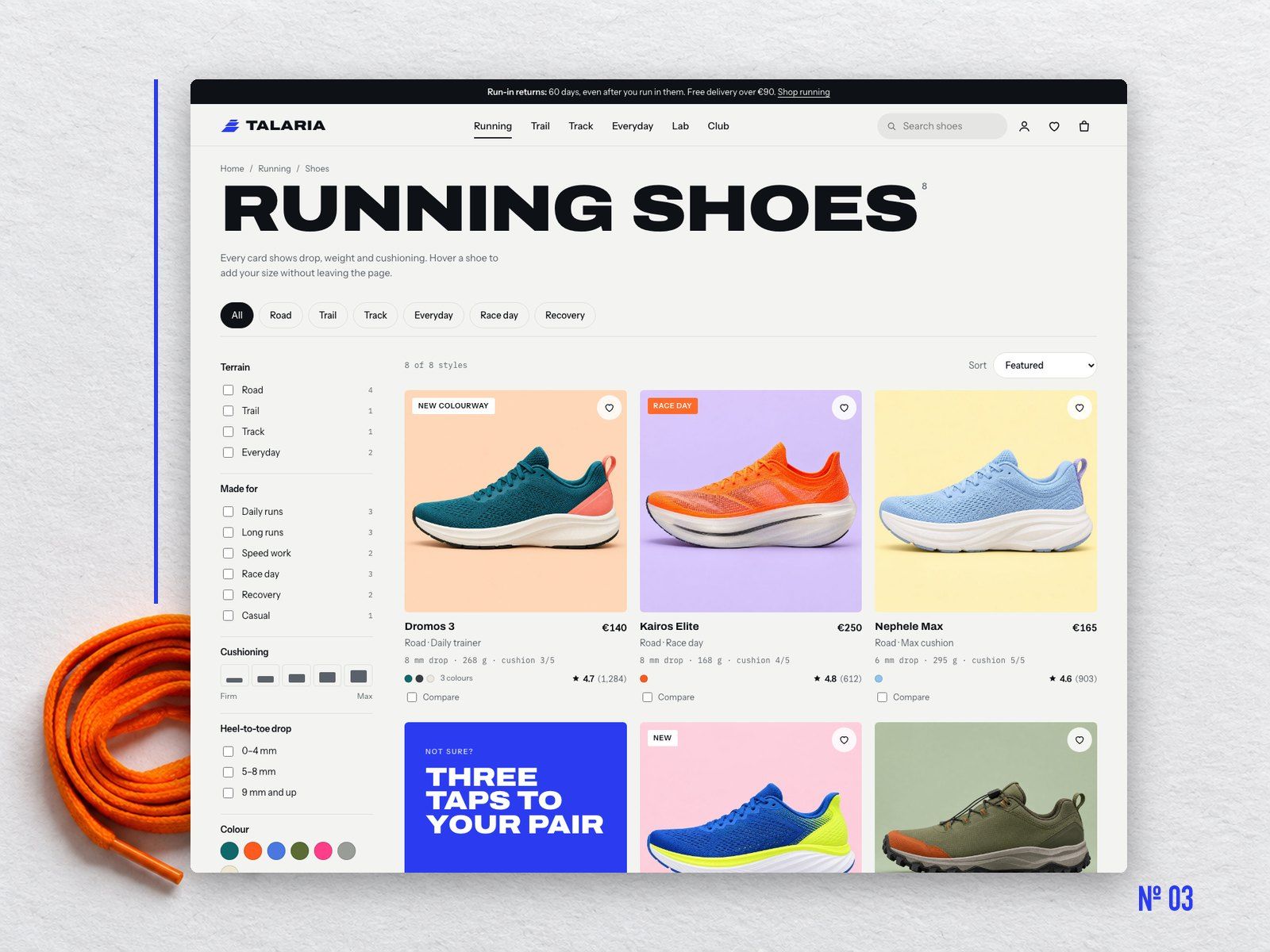Viewport: 1270px width, 952px height.
Task: Favorite the Dromos 3 shoe
Action: pos(609,408)
